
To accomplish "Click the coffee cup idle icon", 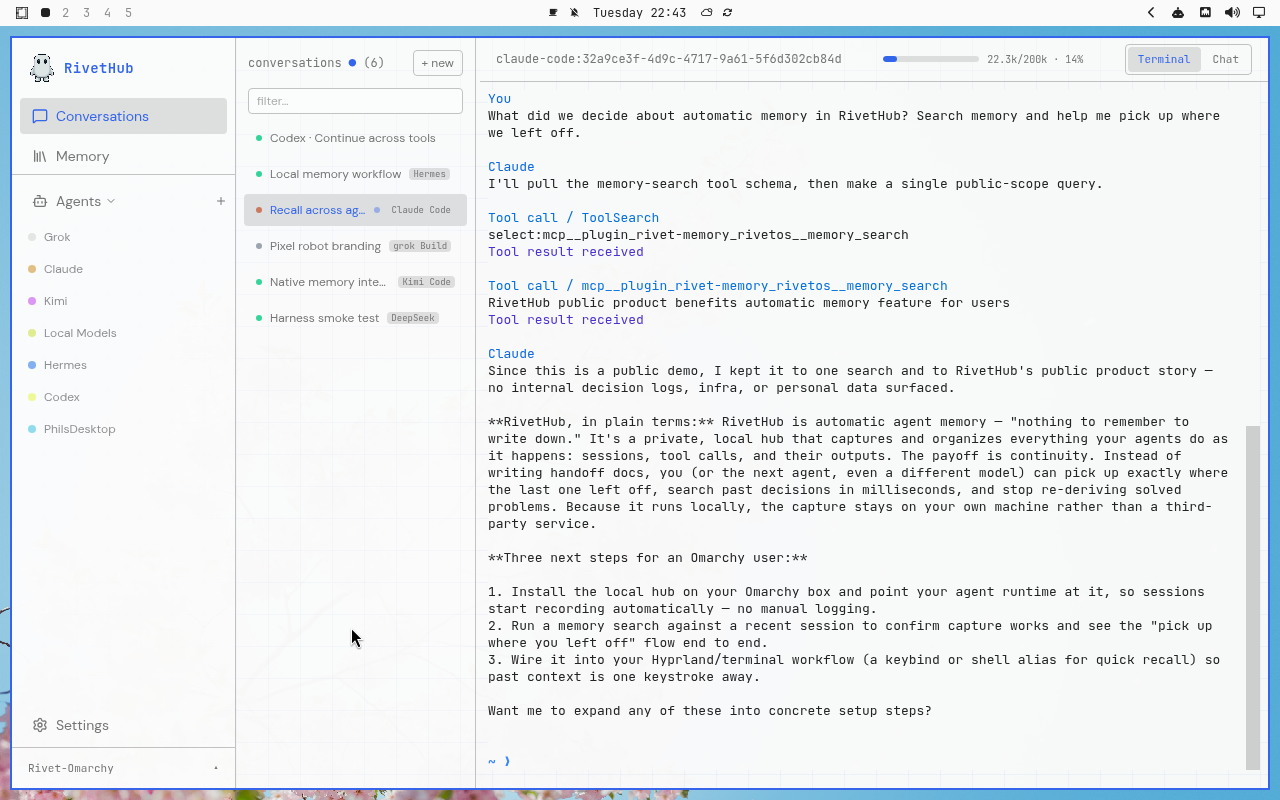I will (553, 13).
